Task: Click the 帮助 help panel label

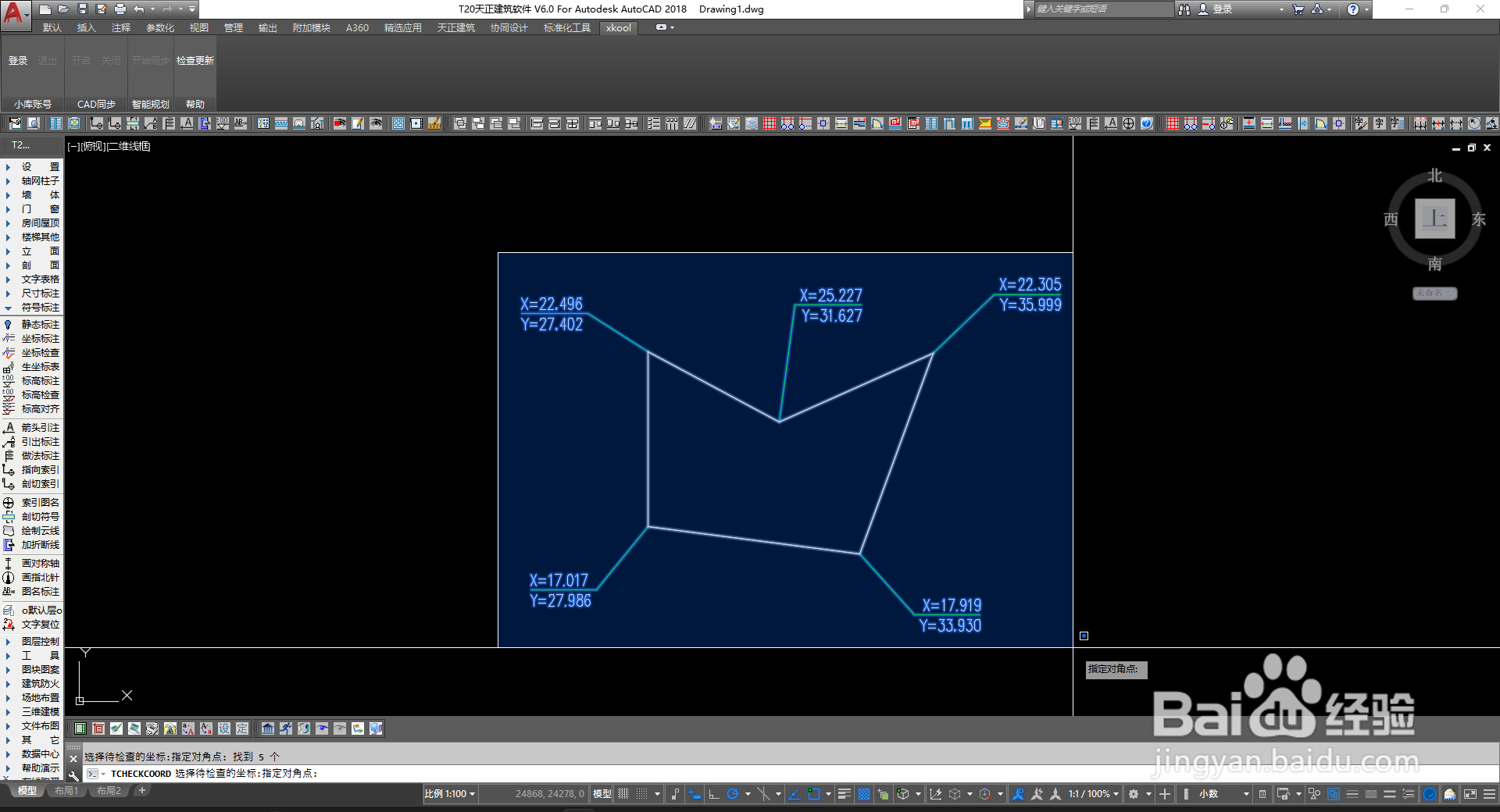Action: click(195, 105)
